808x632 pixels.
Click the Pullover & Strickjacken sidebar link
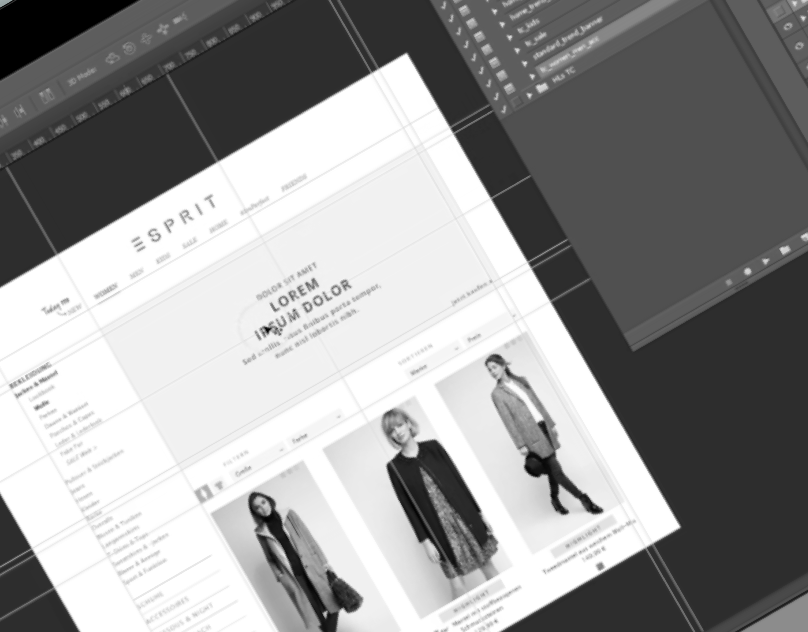coord(95,467)
